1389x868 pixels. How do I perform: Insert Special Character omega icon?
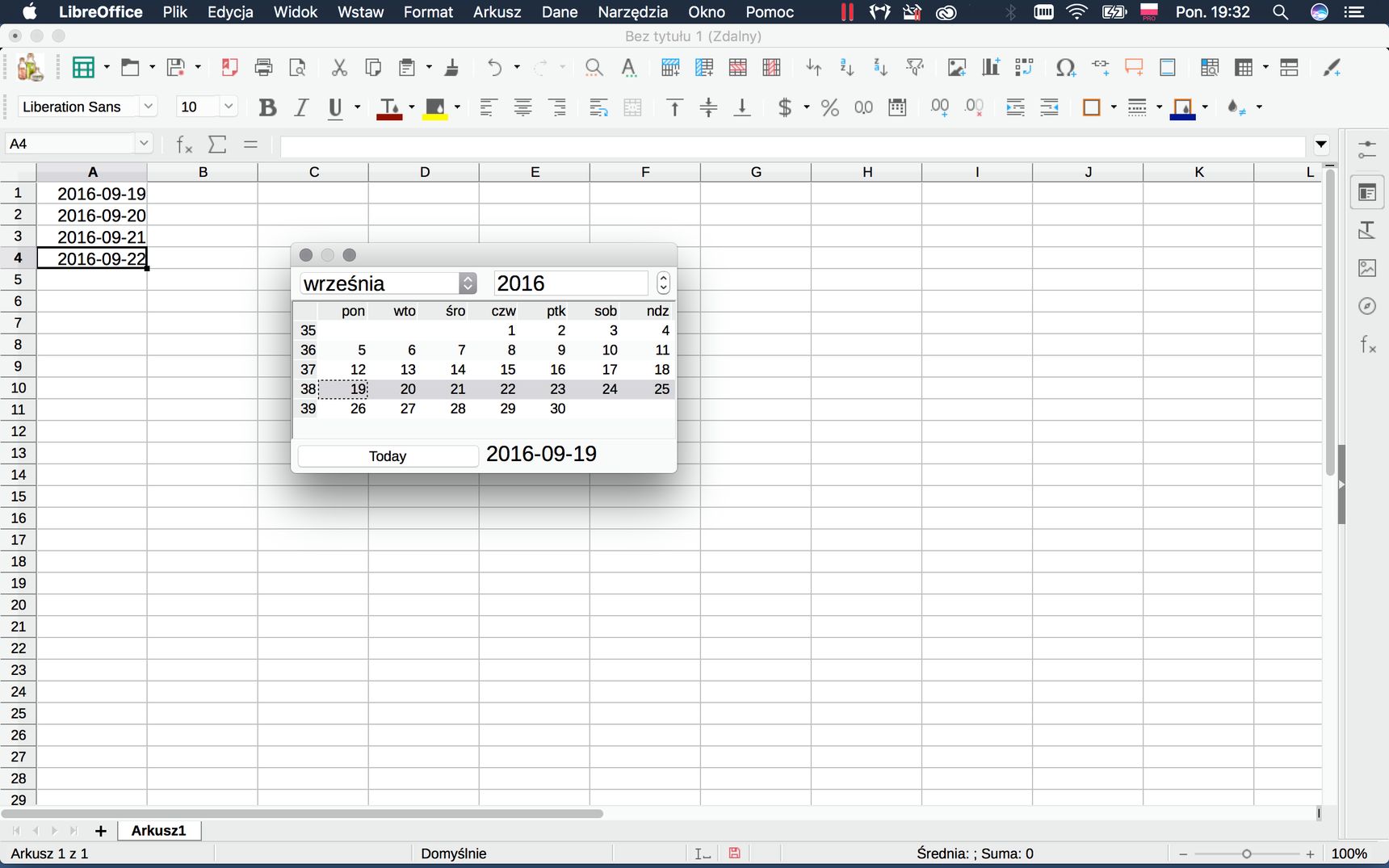click(x=1066, y=68)
